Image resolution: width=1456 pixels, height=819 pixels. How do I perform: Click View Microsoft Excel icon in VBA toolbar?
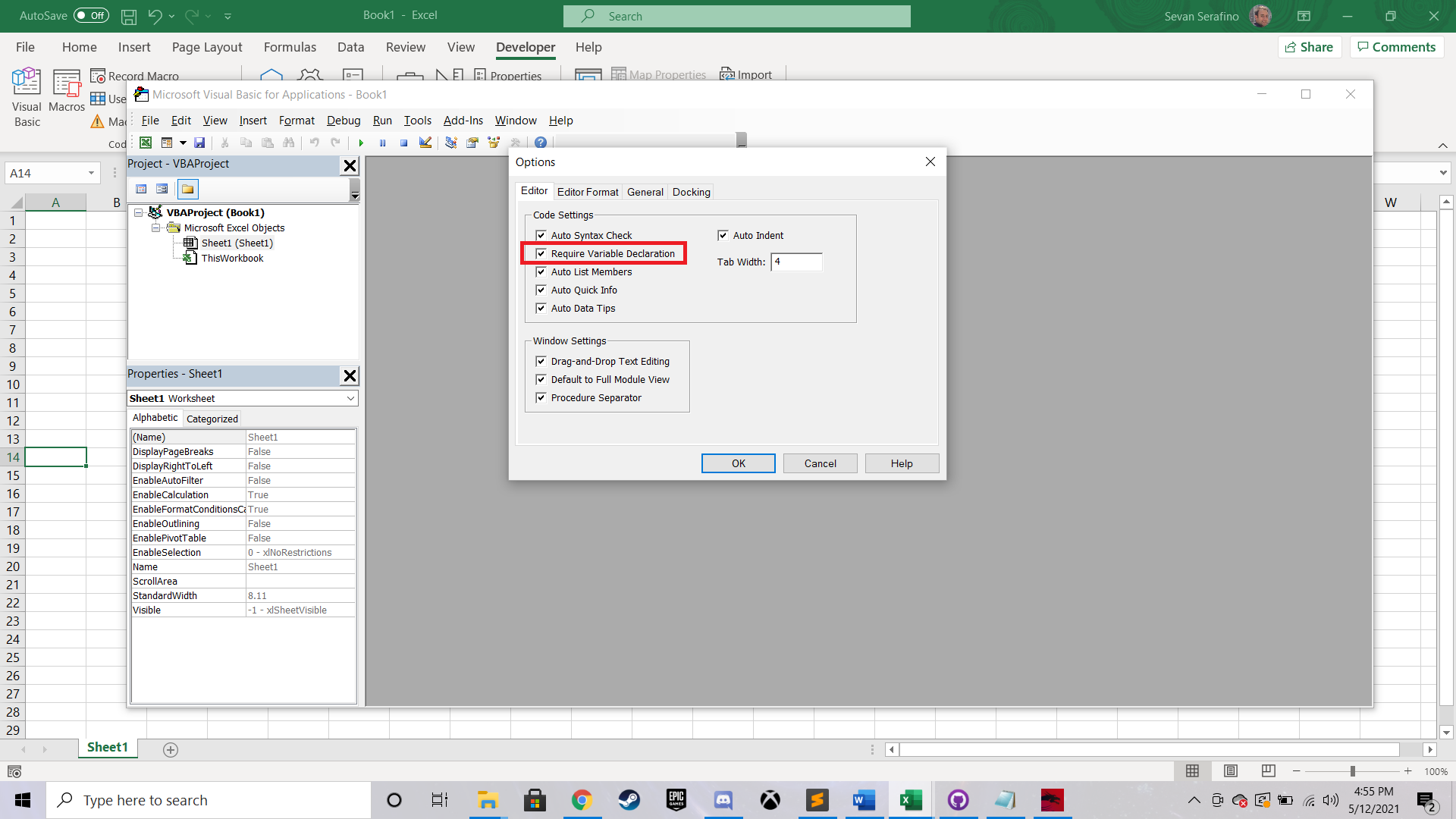tap(146, 143)
